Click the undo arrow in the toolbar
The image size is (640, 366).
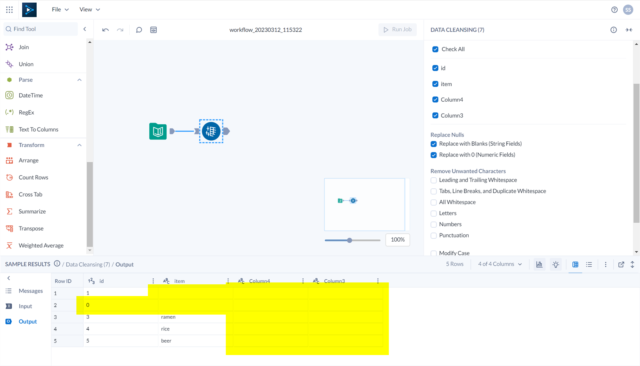click(x=105, y=30)
